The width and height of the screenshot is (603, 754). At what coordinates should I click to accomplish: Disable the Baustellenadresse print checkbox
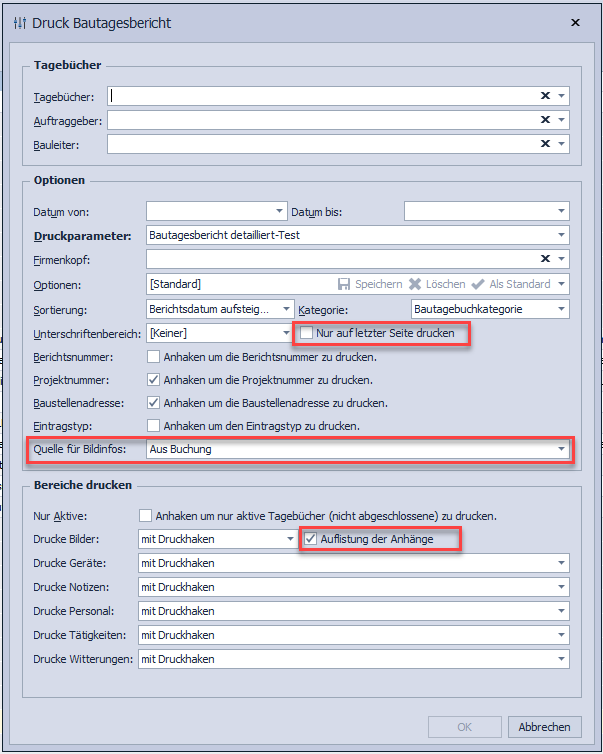click(x=154, y=403)
